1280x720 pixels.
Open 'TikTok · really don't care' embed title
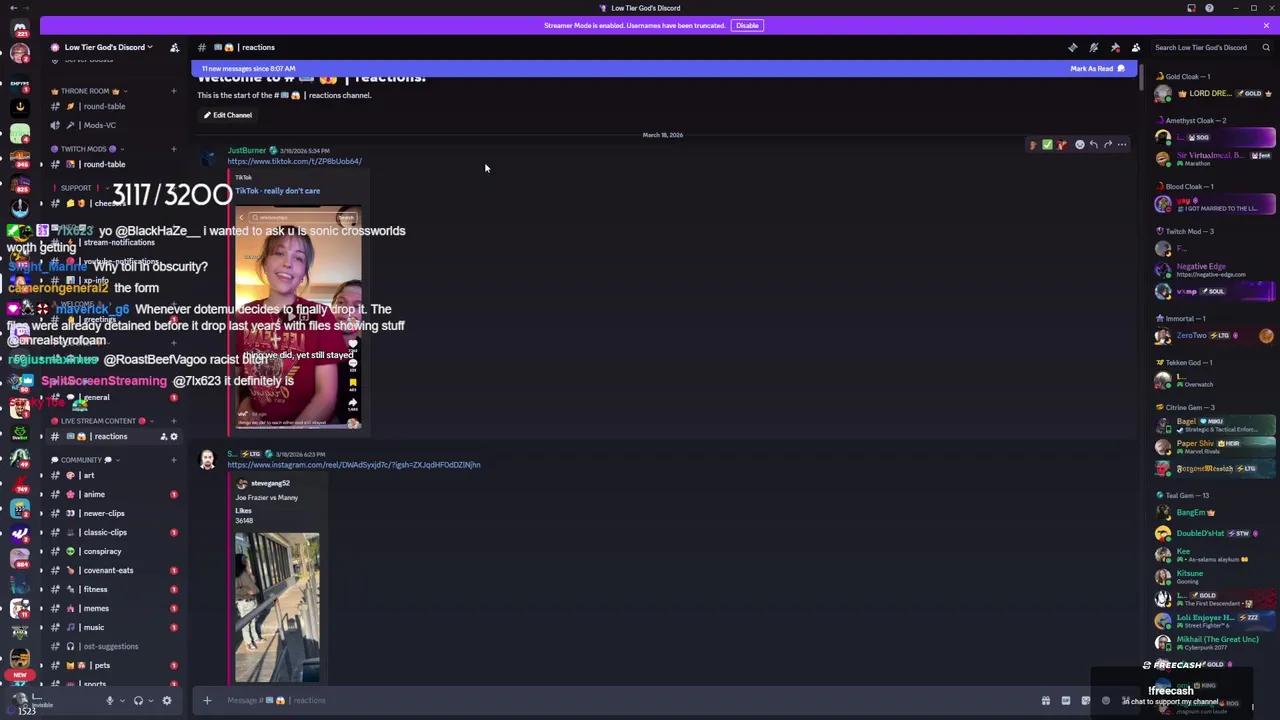click(277, 191)
